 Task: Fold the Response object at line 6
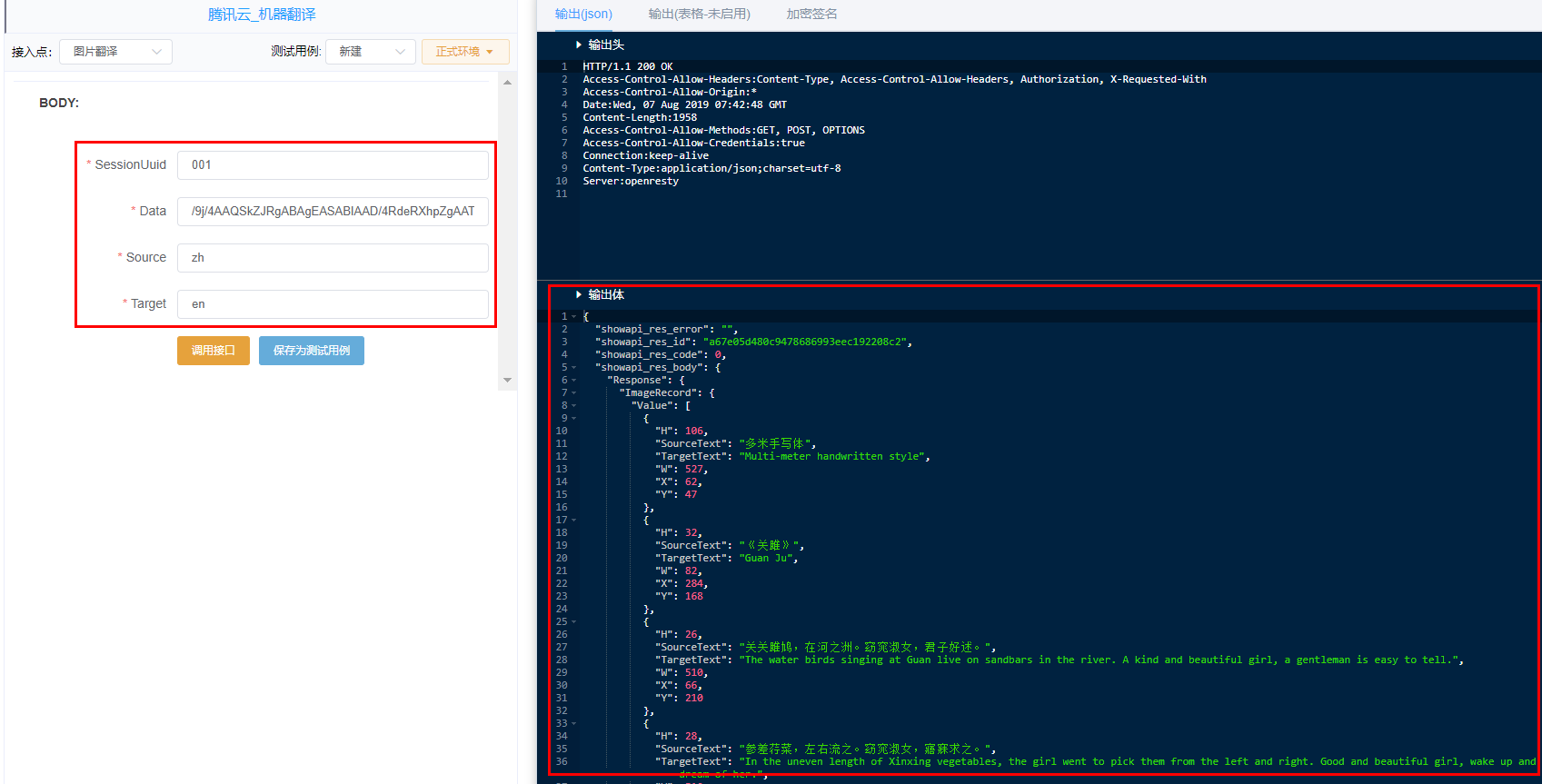(x=574, y=381)
